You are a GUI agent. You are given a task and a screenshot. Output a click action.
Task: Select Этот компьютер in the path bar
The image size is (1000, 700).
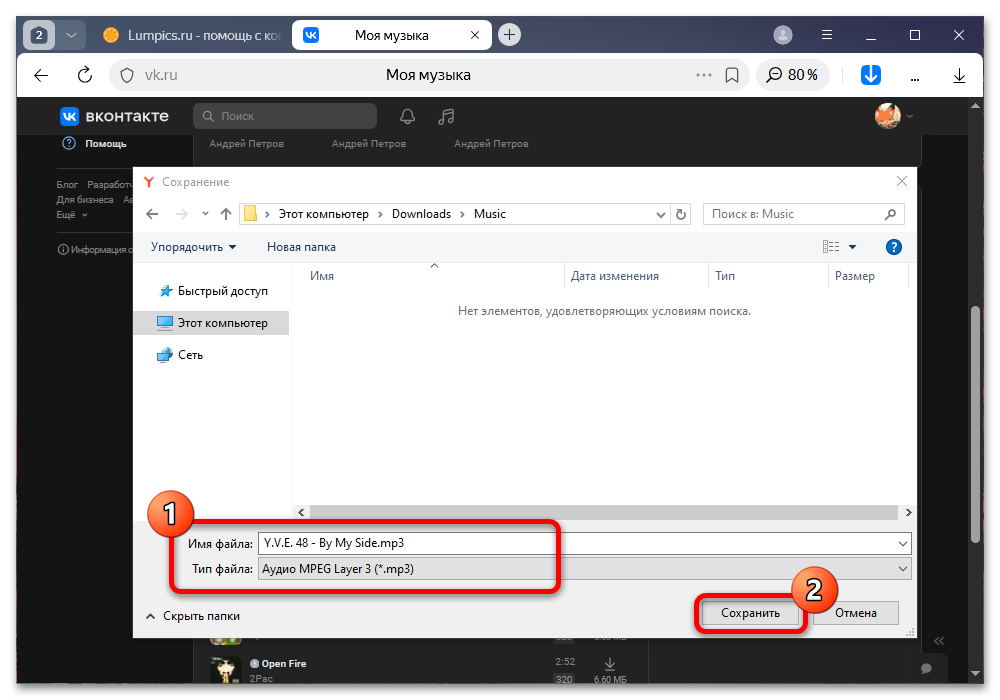point(323,214)
